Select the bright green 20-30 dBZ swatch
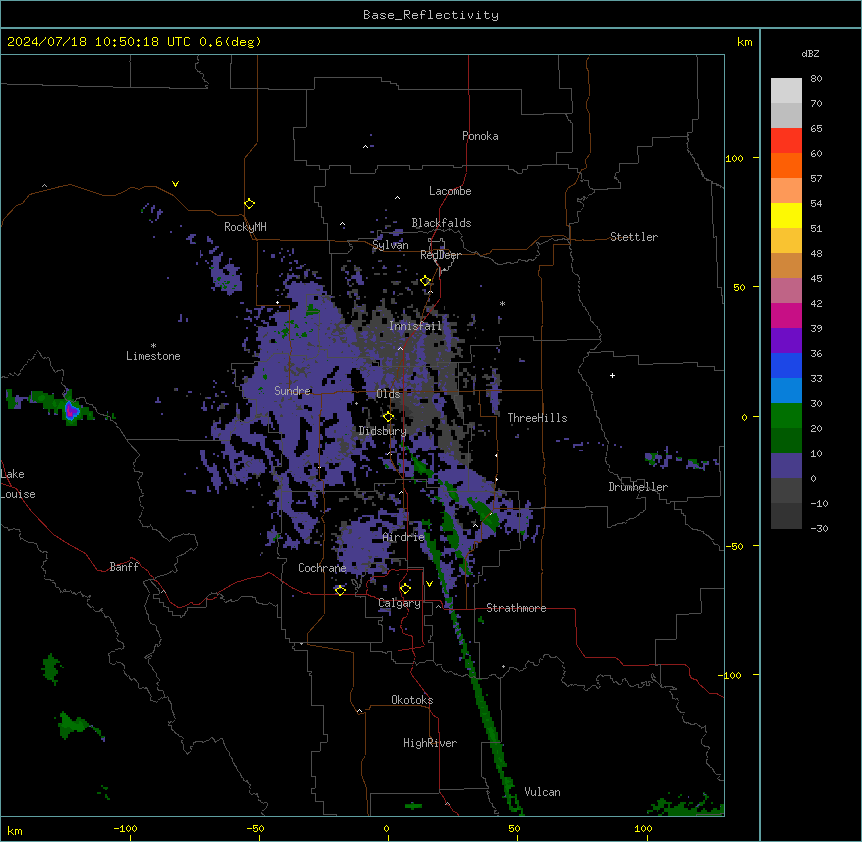 pyautogui.click(x=786, y=416)
